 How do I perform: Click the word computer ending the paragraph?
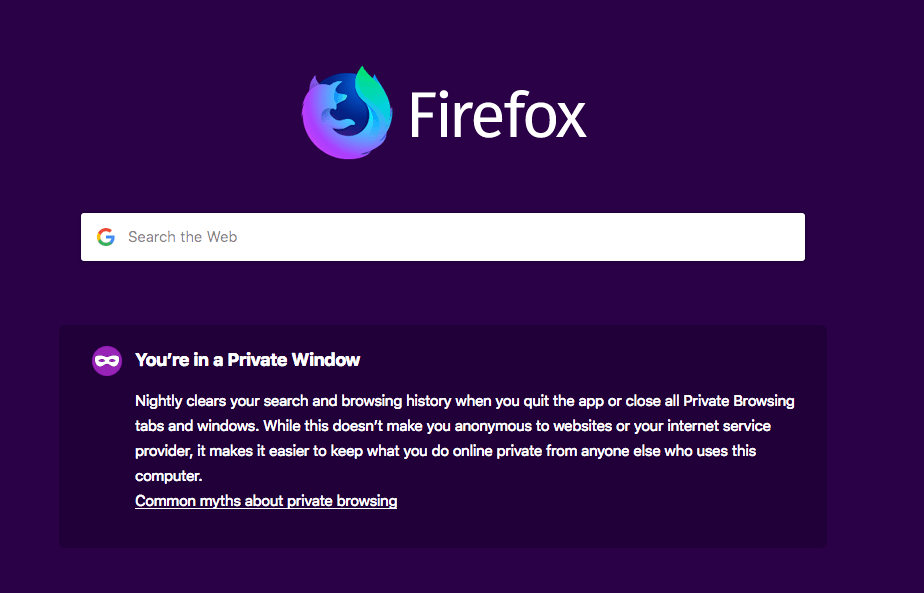168,476
